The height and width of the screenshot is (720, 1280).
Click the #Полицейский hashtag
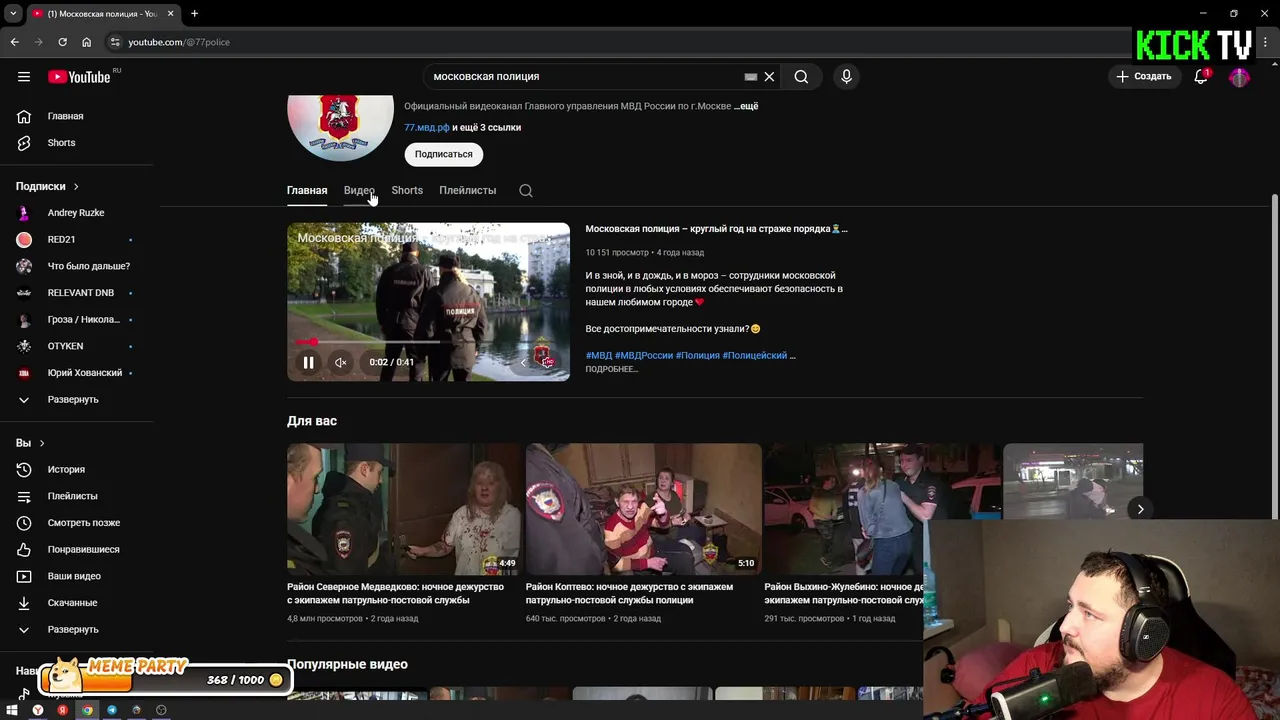point(755,356)
